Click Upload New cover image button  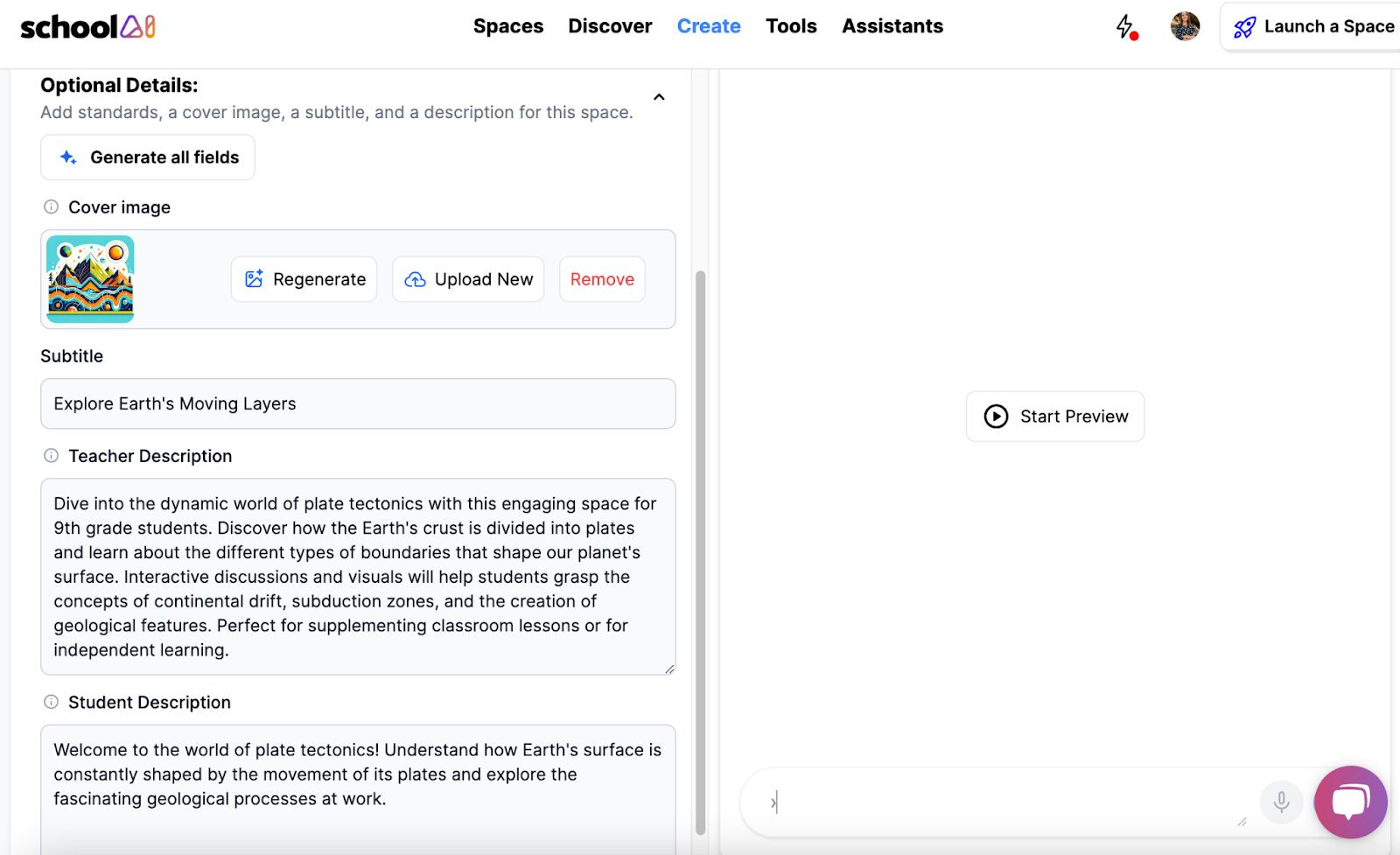tap(468, 279)
